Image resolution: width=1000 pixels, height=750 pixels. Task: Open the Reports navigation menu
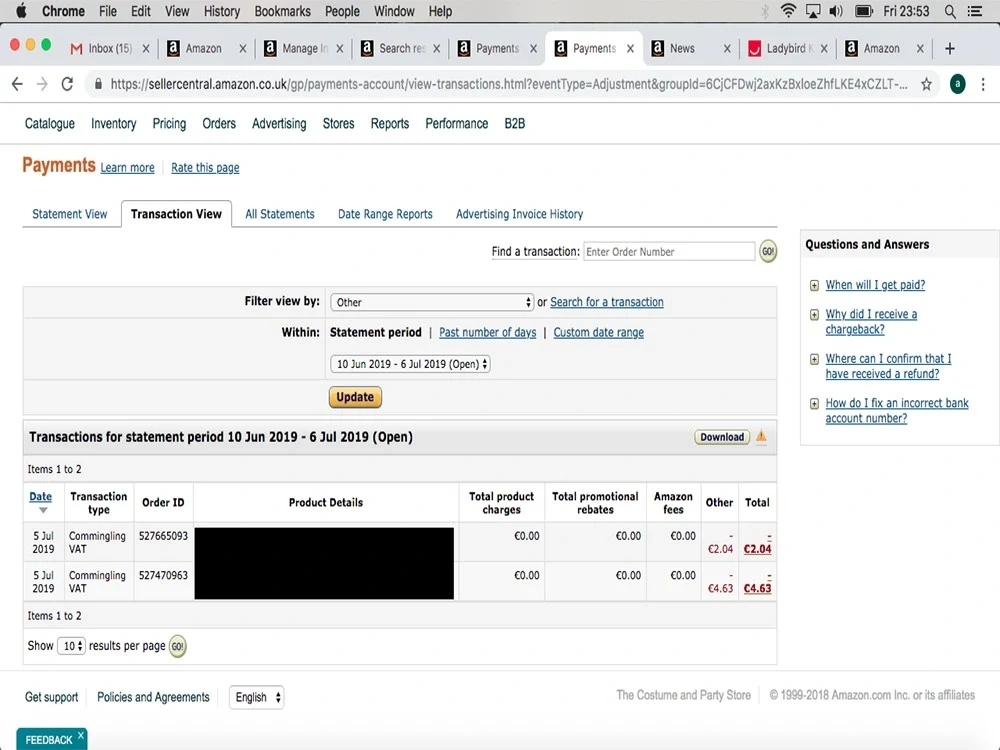pos(390,124)
